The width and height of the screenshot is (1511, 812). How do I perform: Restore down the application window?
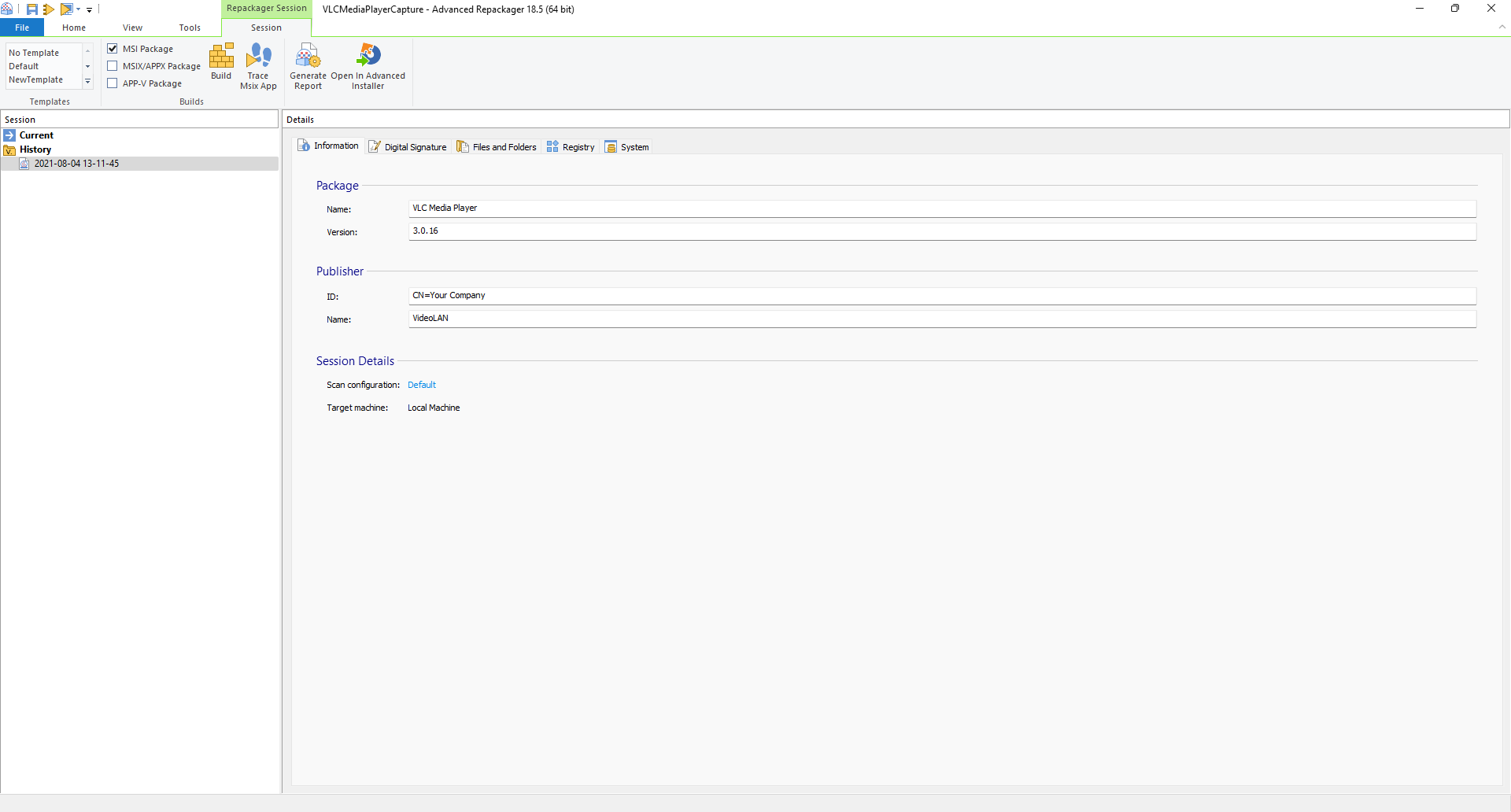1455,9
